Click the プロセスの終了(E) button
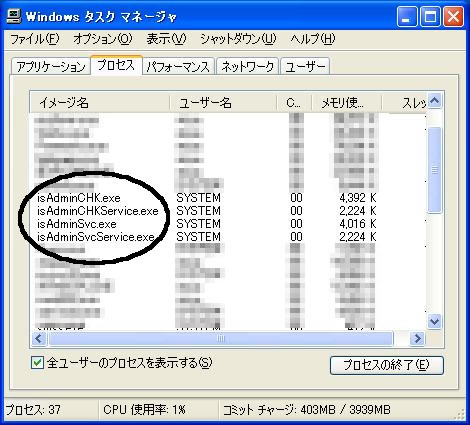The image size is (470, 425). click(387, 365)
